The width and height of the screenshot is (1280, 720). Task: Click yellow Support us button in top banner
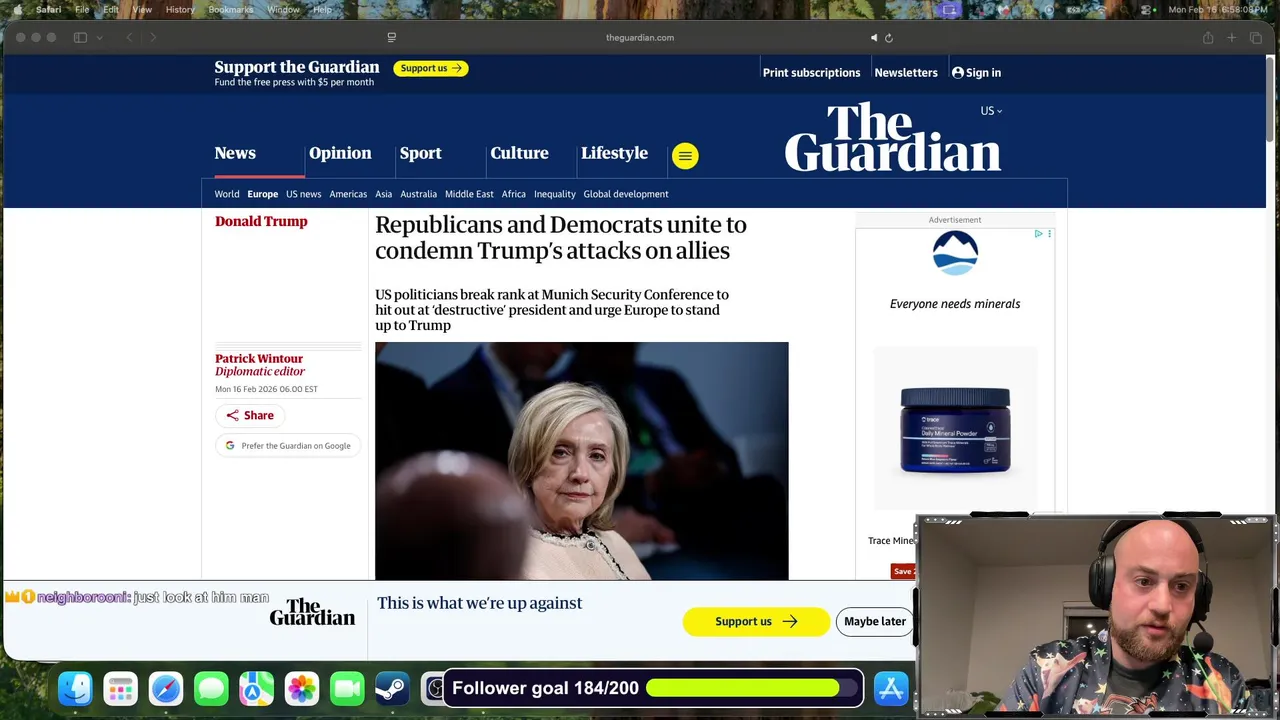pyautogui.click(x=431, y=68)
